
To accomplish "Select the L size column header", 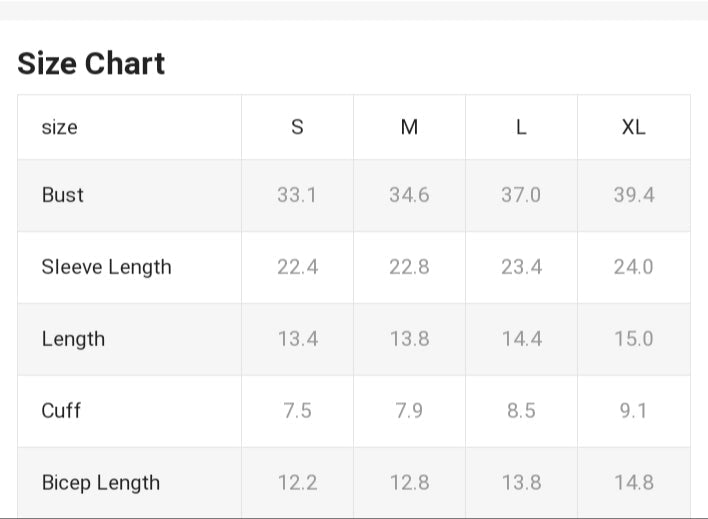I will 521,127.
